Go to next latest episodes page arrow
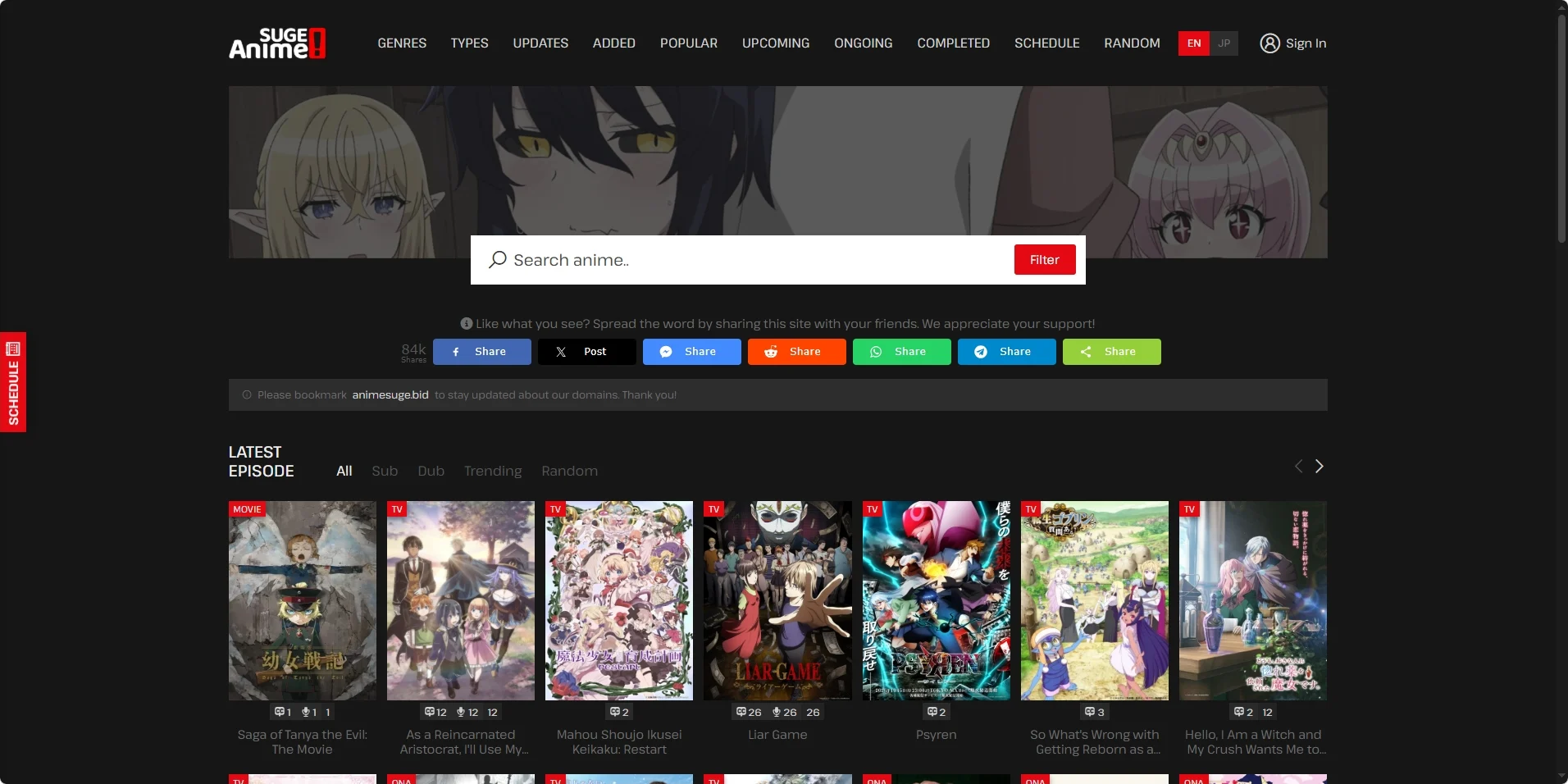1568x784 pixels. [x=1319, y=467]
